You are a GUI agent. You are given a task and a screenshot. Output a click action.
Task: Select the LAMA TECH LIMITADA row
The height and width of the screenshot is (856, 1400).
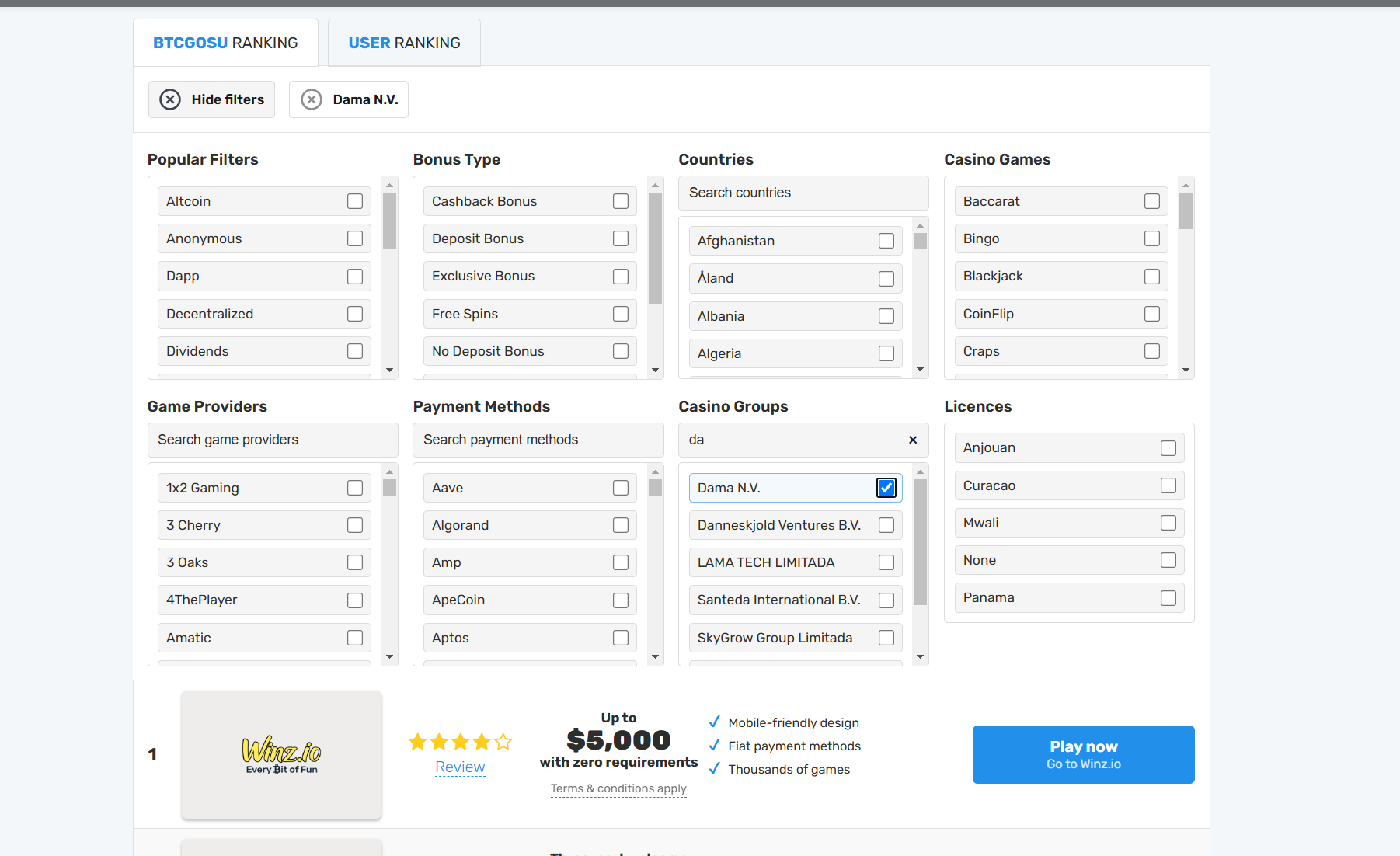(796, 562)
